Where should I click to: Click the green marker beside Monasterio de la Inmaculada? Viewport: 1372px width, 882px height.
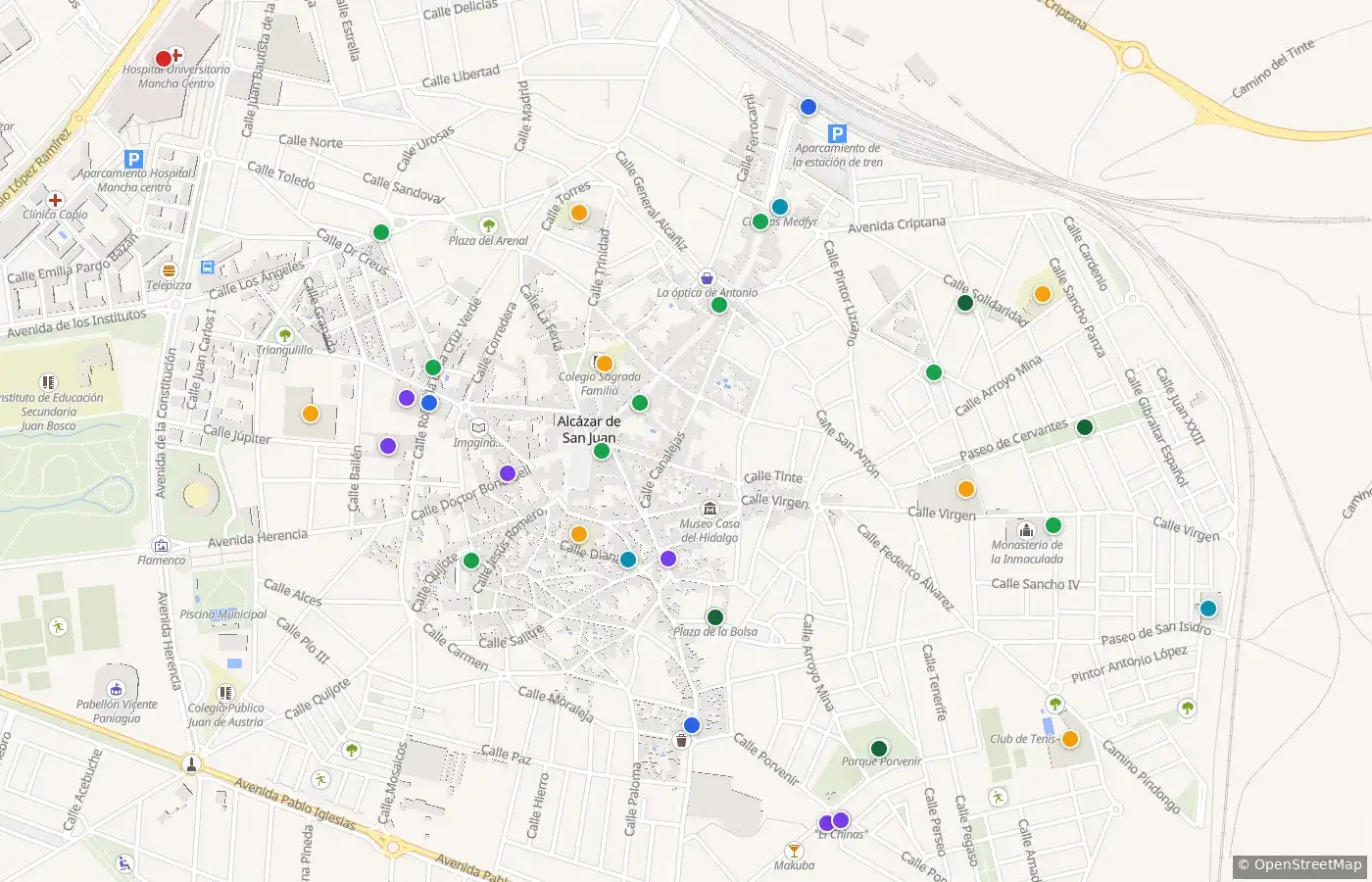pyautogui.click(x=1053, y=525)
